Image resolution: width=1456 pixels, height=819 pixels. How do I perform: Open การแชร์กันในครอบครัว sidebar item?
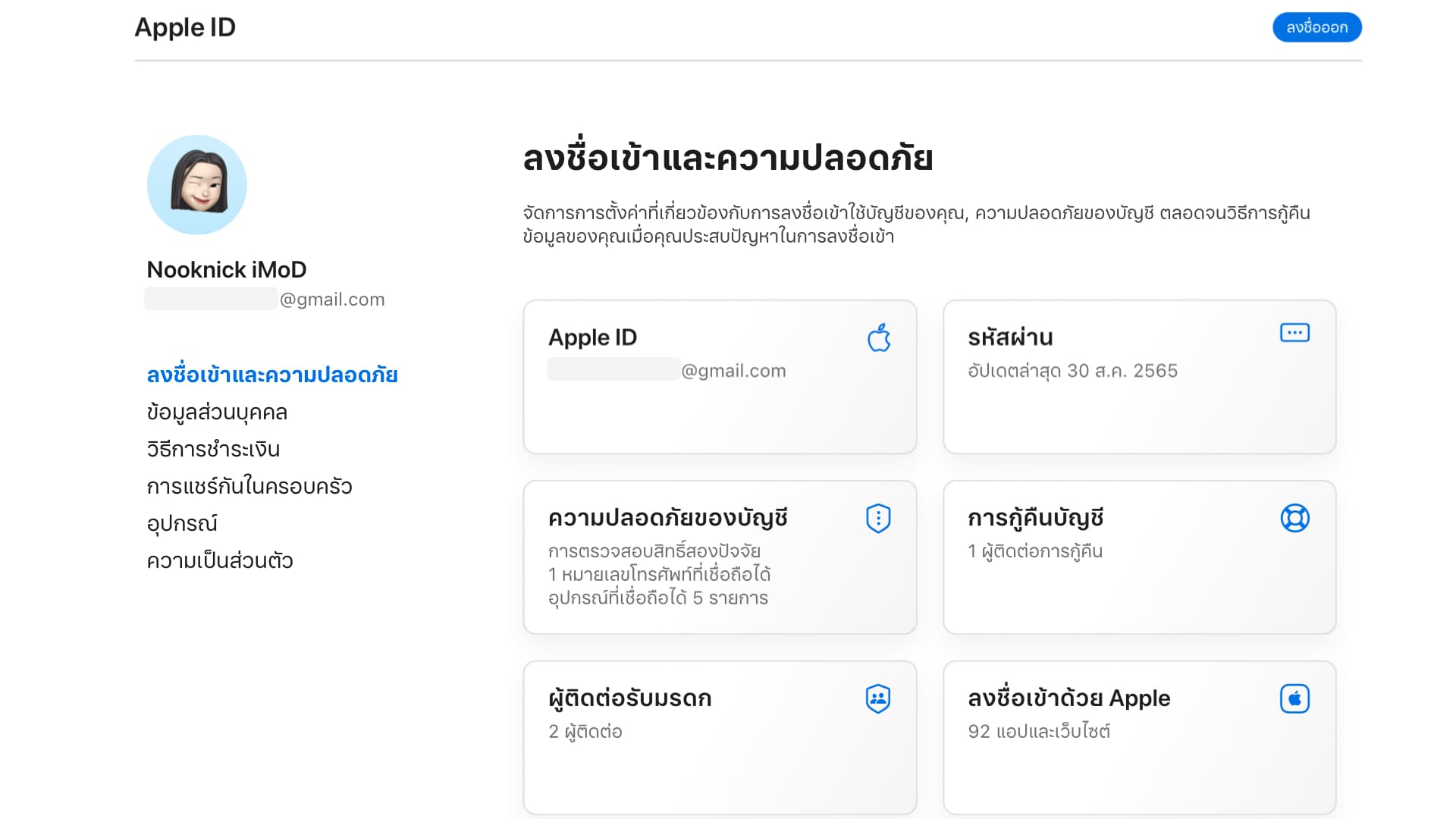[249, 487]
